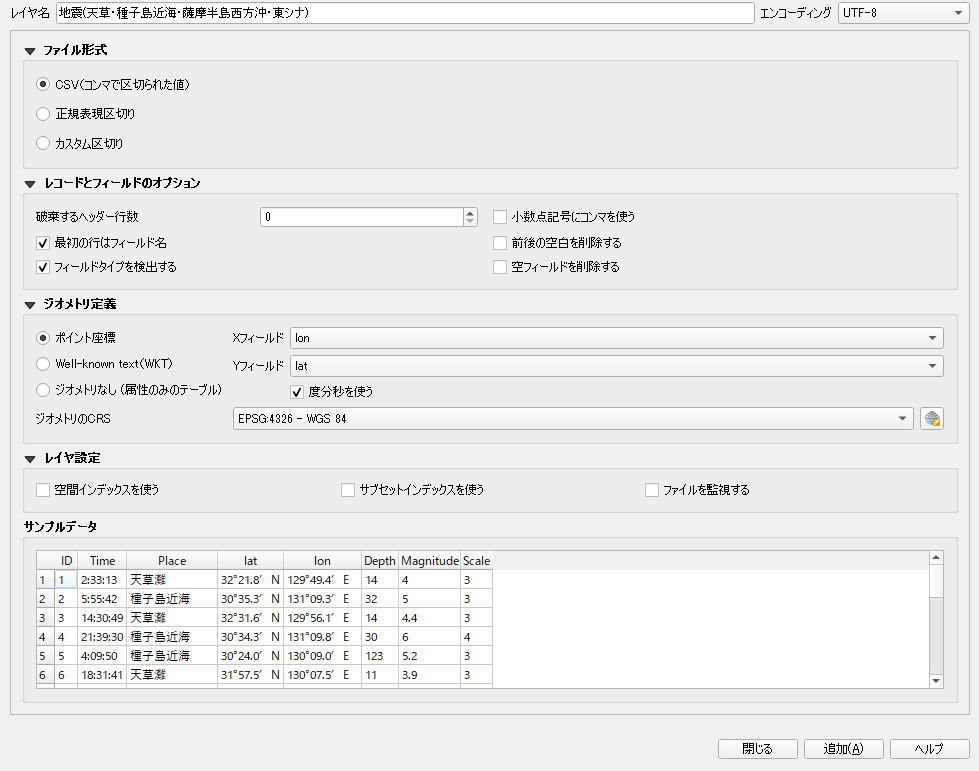Open help with the ヘルプ button

click(x=929, y=748)
